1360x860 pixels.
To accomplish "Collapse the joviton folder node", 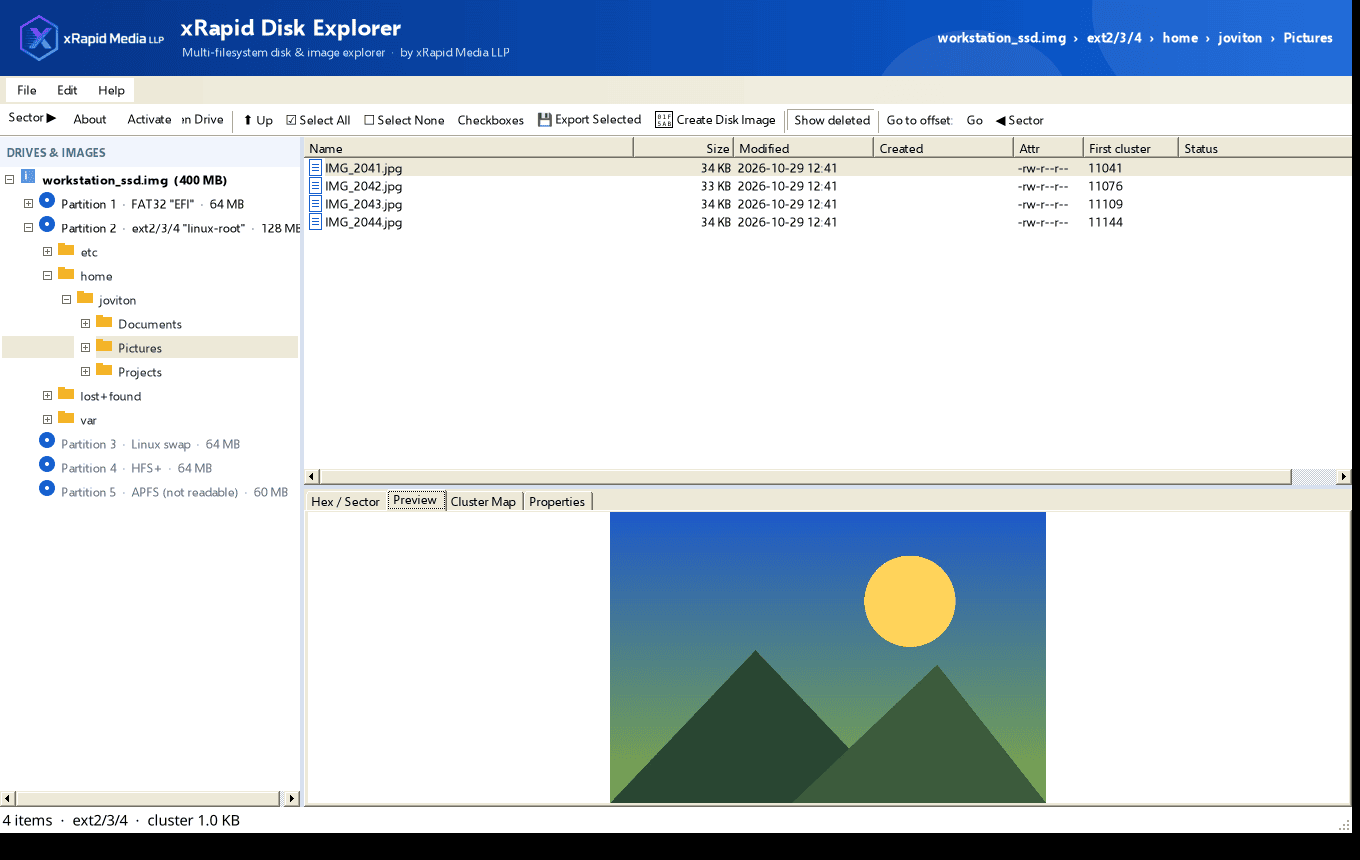I will coord(66,300).
